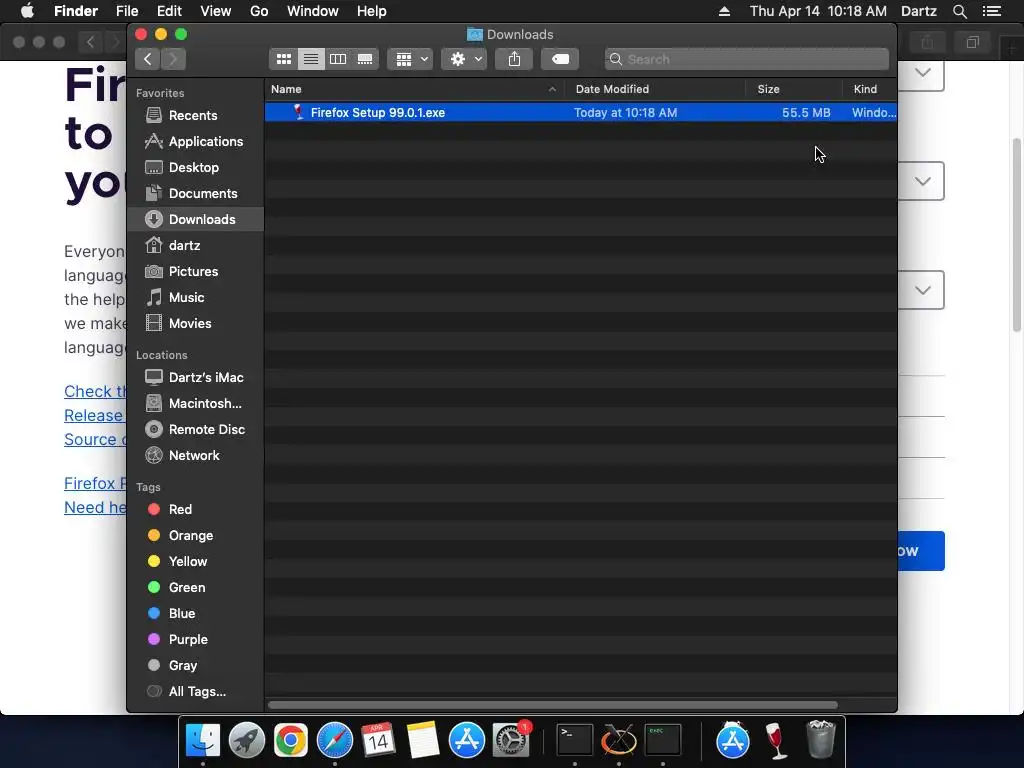Viewport: 1024px width, 768px height.
Task: Filter by Gray tag
Action: (x=195, y=666)
